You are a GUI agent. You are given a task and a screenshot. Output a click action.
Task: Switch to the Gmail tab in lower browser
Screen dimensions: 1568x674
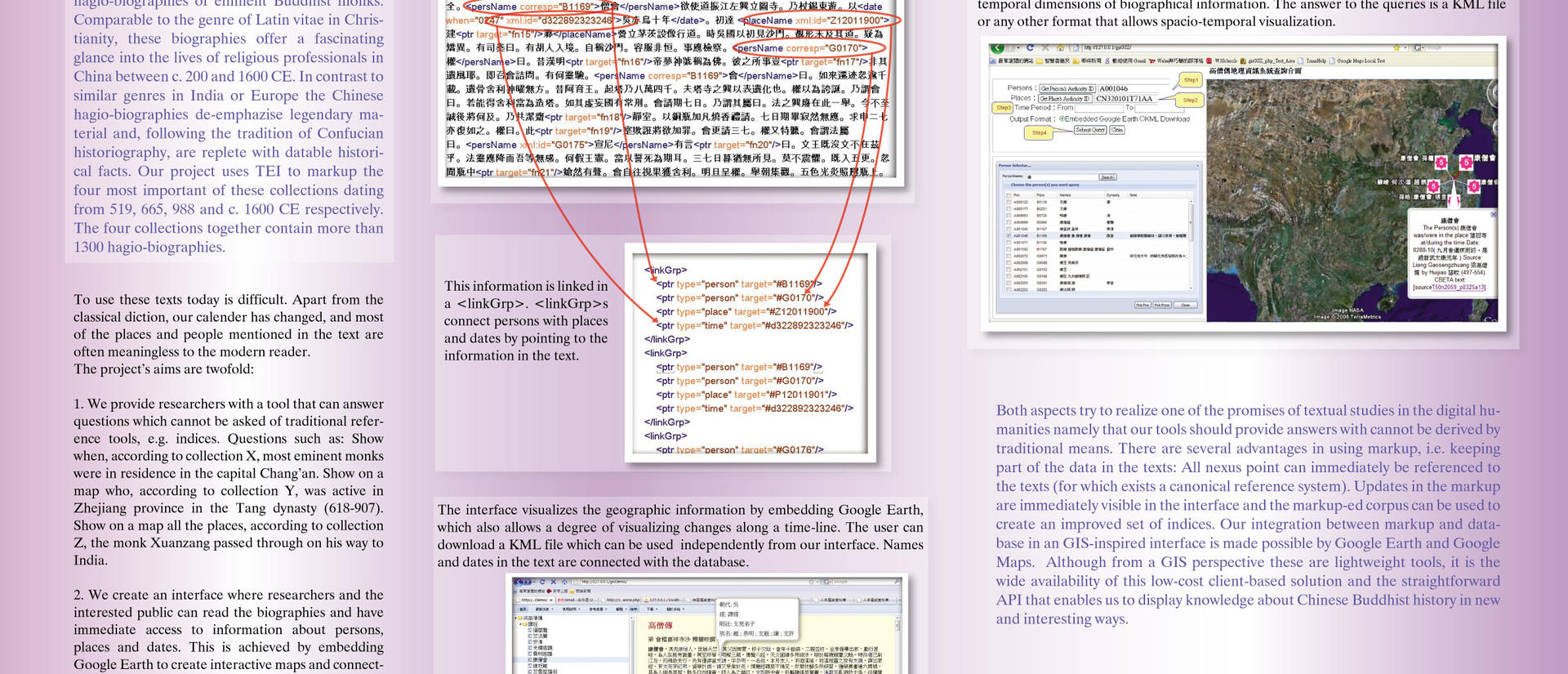click(x=577, y=600)
